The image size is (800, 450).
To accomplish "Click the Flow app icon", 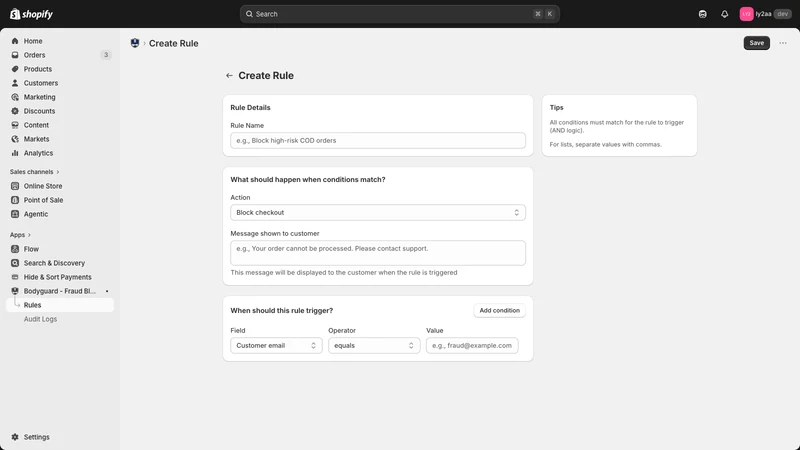I will tap(15, 249).
